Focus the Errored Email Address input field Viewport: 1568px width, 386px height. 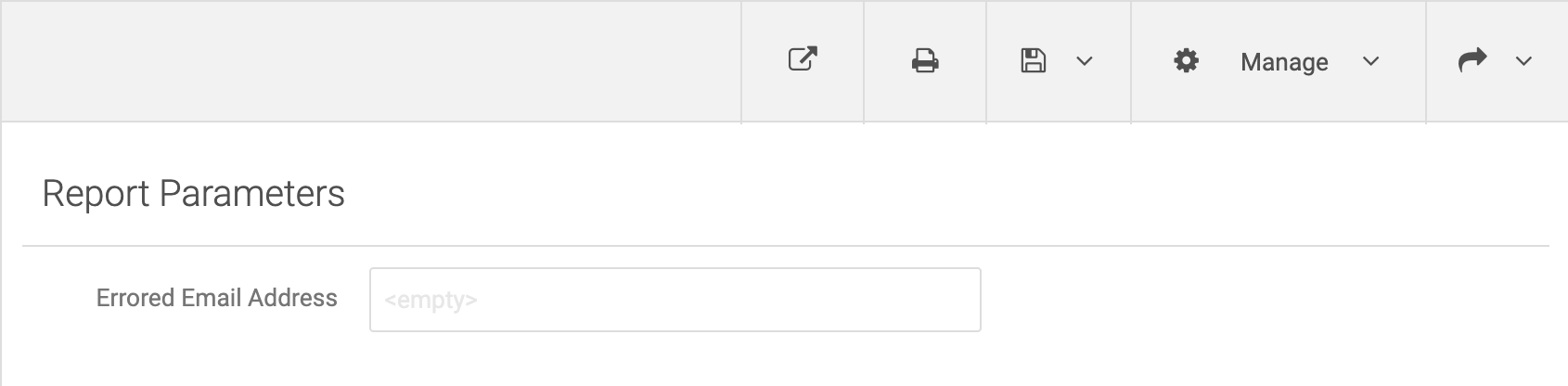tap(675, 300)
